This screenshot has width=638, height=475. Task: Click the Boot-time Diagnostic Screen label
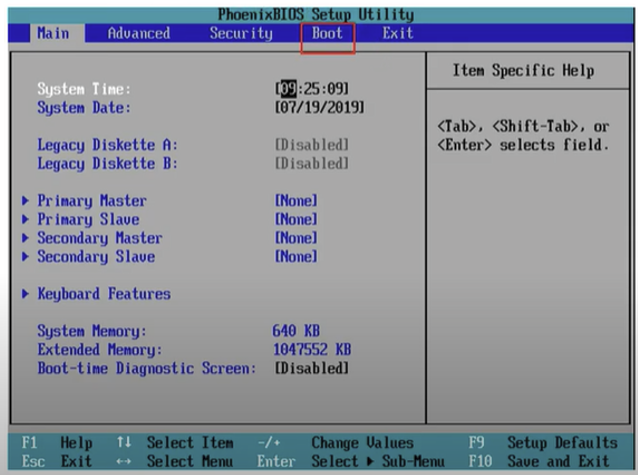click(146, 368)
